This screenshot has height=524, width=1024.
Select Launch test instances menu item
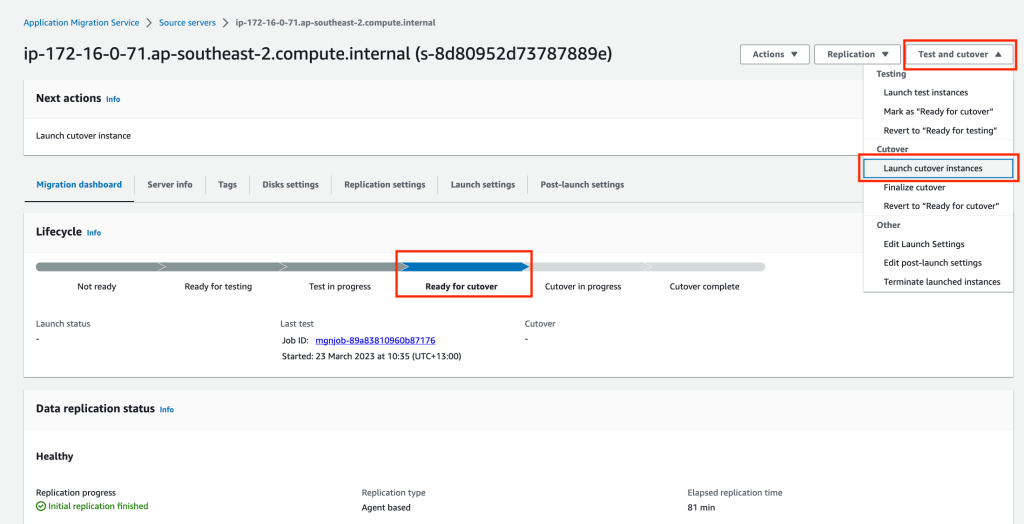pos(925,92)
